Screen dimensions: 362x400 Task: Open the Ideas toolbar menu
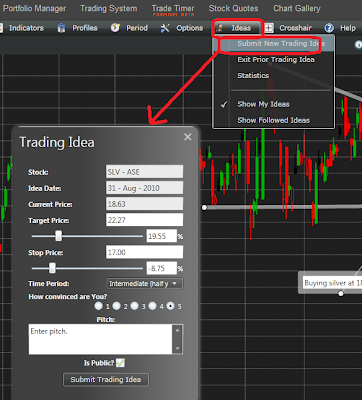tap(241, 28)
